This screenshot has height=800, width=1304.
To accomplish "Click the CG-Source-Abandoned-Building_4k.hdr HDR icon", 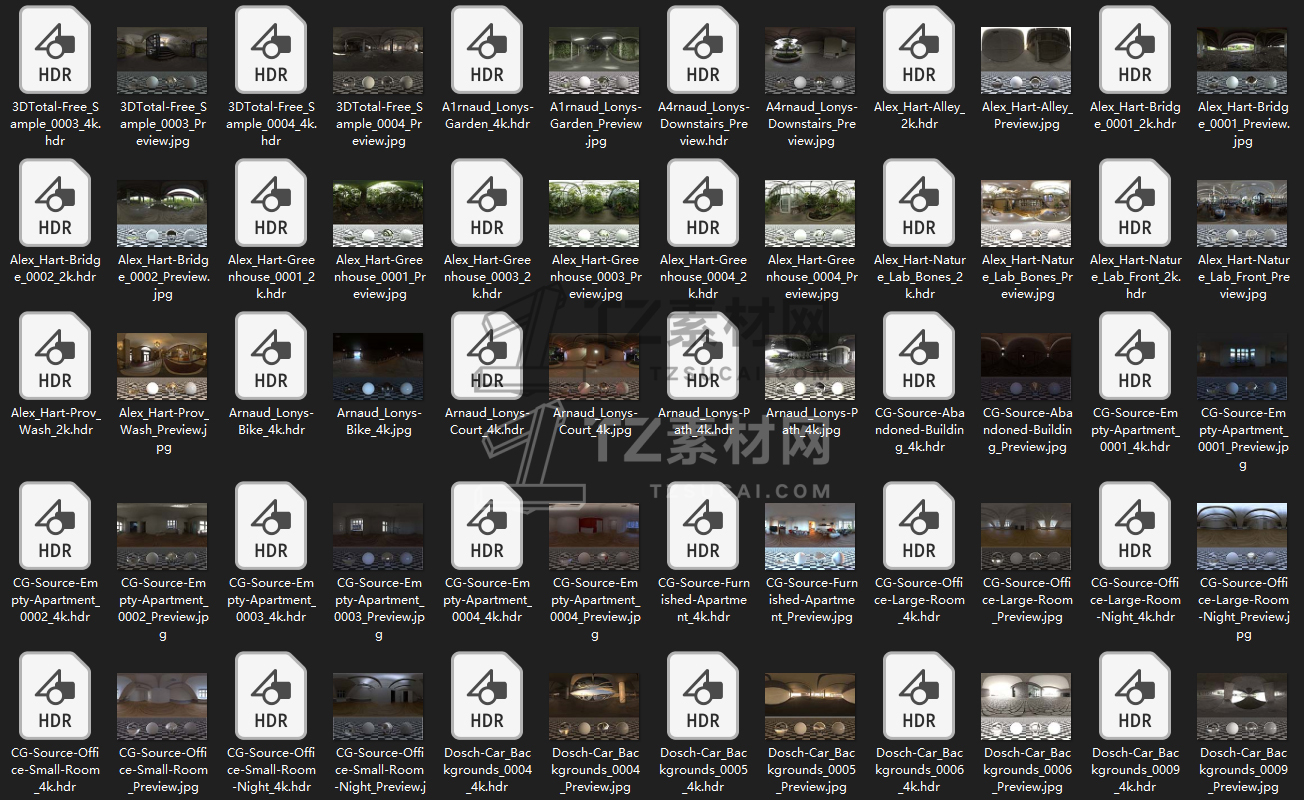I will tap(919, 356).
